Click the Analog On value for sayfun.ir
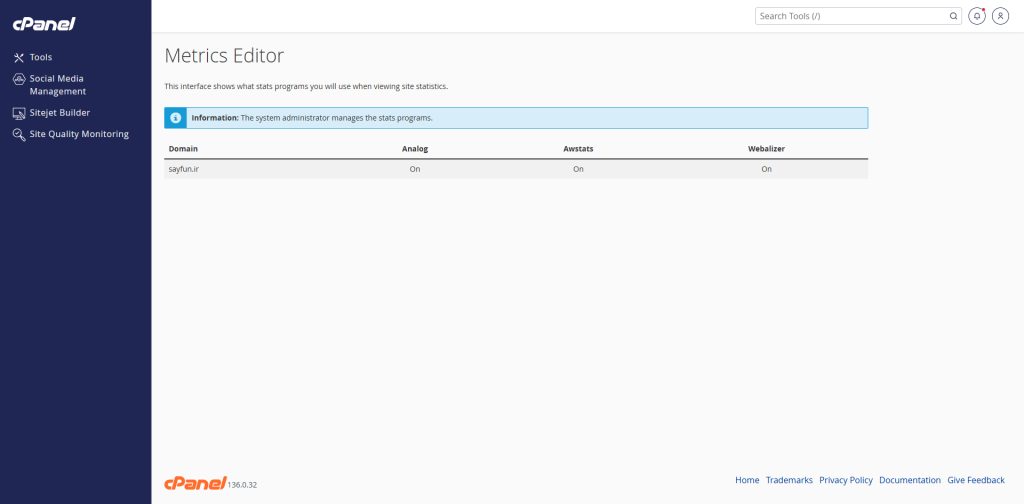This screenshot has width=1024, height=504. pyautogui.click(x=415, y=169)
